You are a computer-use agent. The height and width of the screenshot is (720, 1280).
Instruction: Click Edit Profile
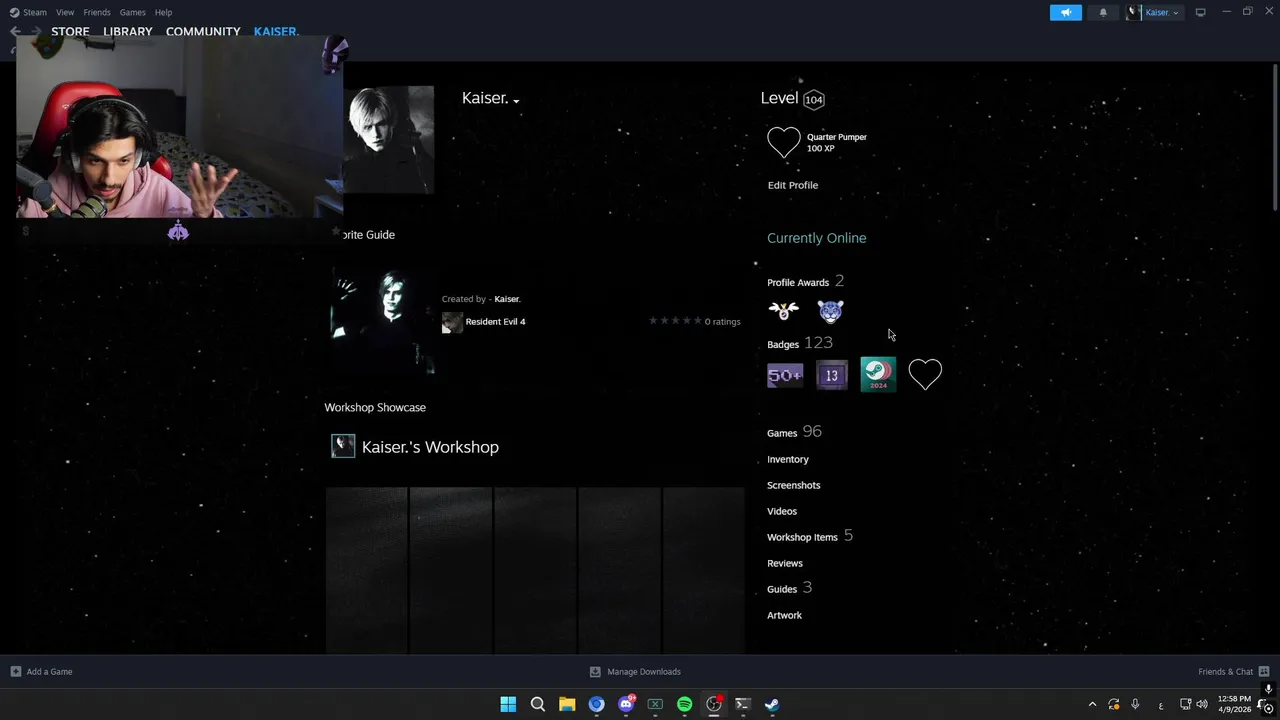pyautogui.click(x=793, y=185)
